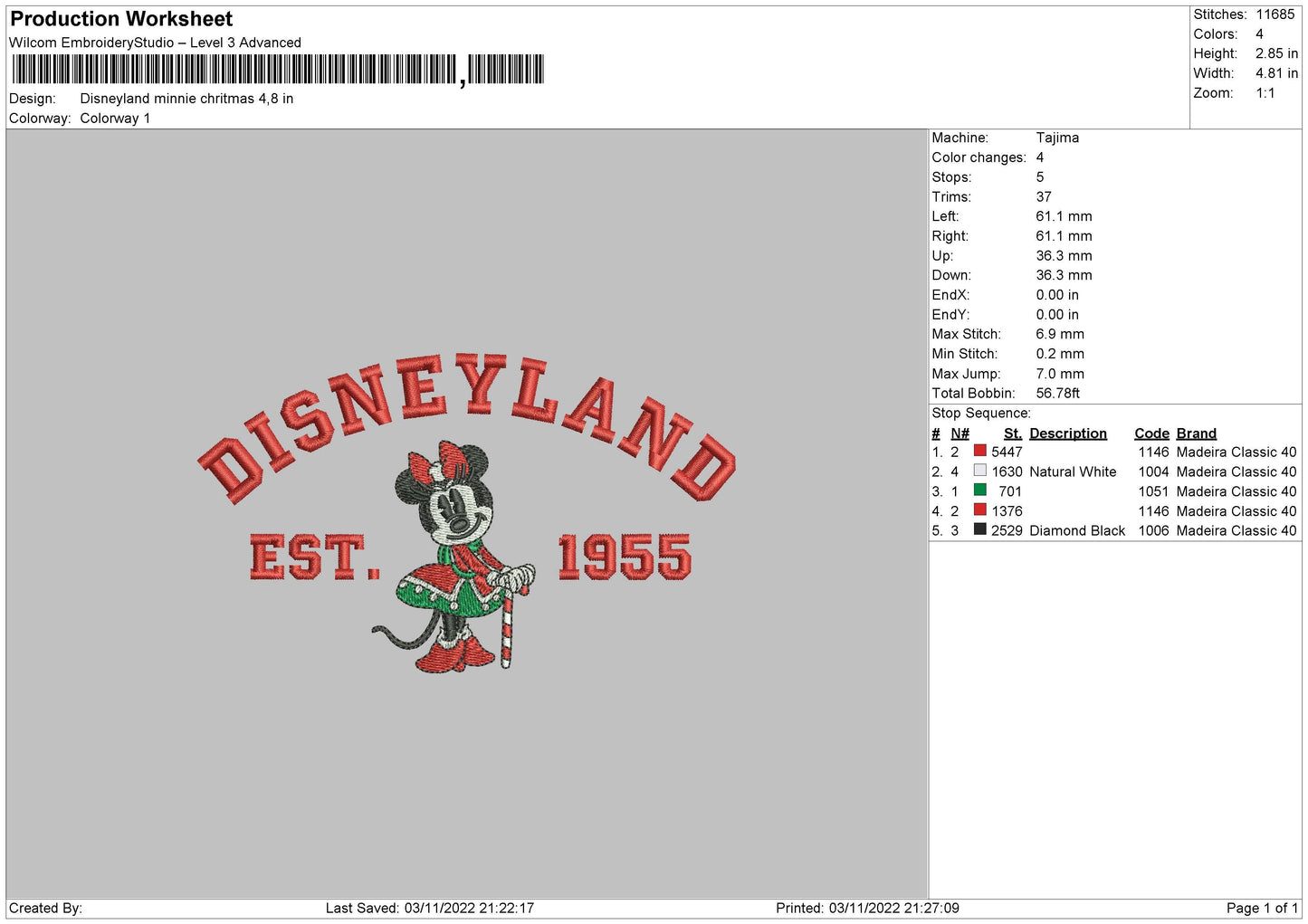Click the Max Jump value '7.0 mm'
This screenshot has height=924, width=1308.
1060,374
